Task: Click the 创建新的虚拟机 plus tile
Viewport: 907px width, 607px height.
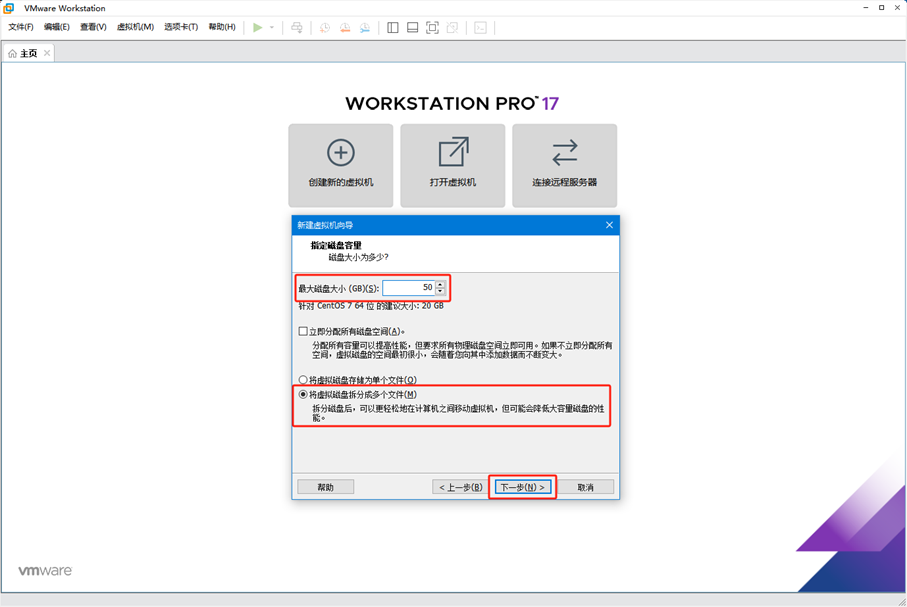Action: point(341,165)
